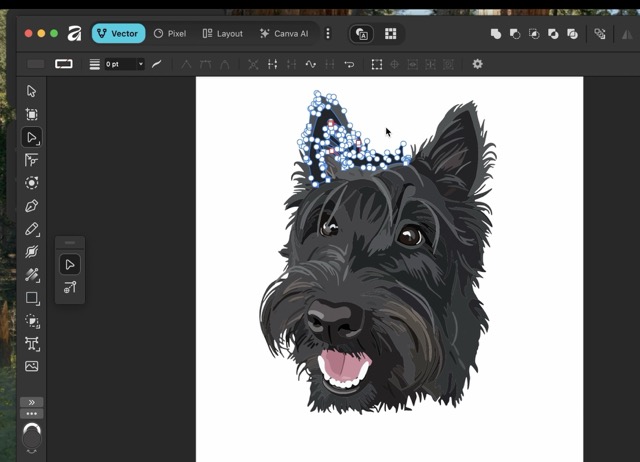This screenshot has height=462, width=640.
Task: Select the highlighted Node tool in left toolbar
Action: click(x=31, y=137)
